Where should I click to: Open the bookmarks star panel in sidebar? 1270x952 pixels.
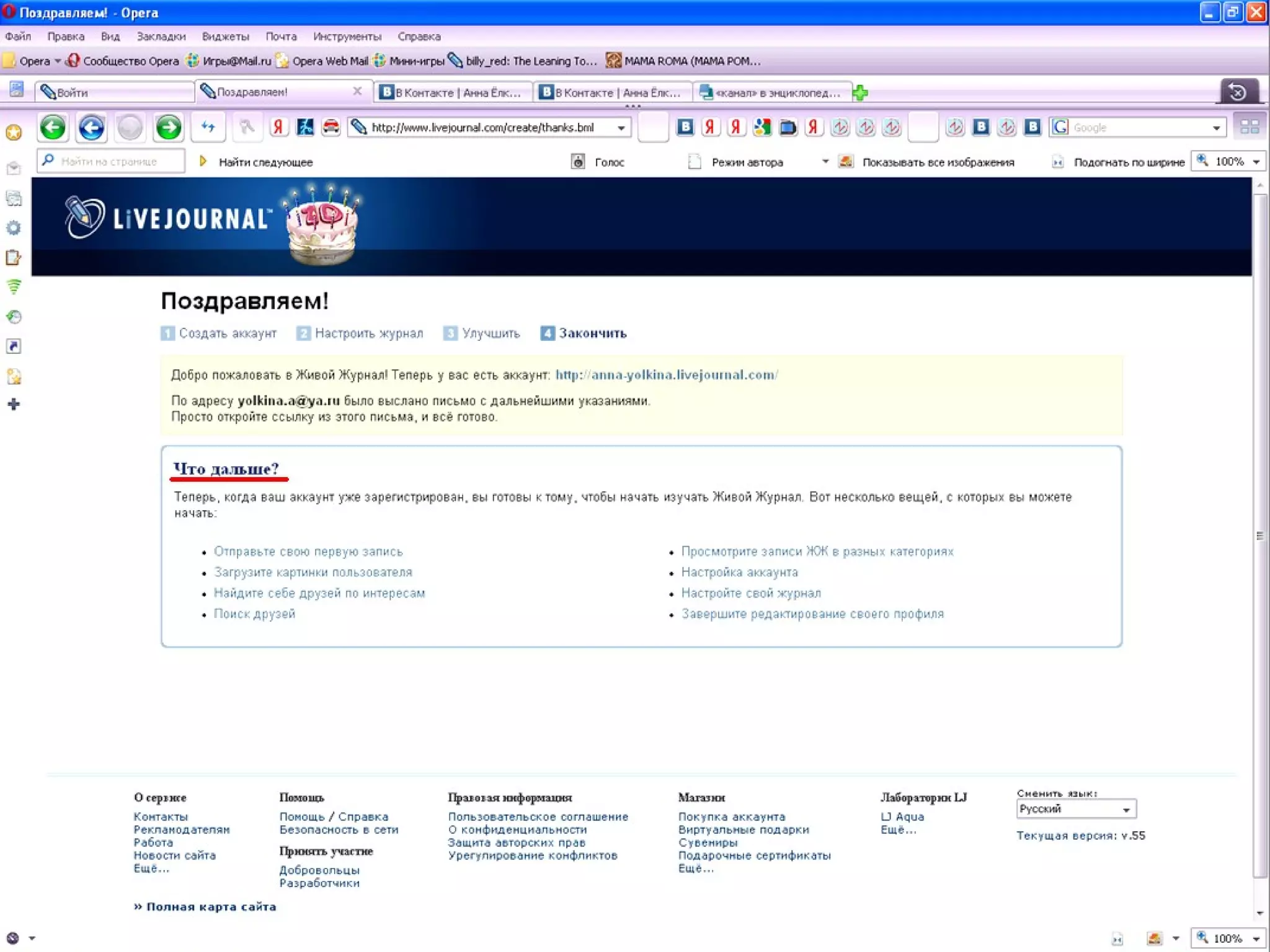(x=14, y=132)
